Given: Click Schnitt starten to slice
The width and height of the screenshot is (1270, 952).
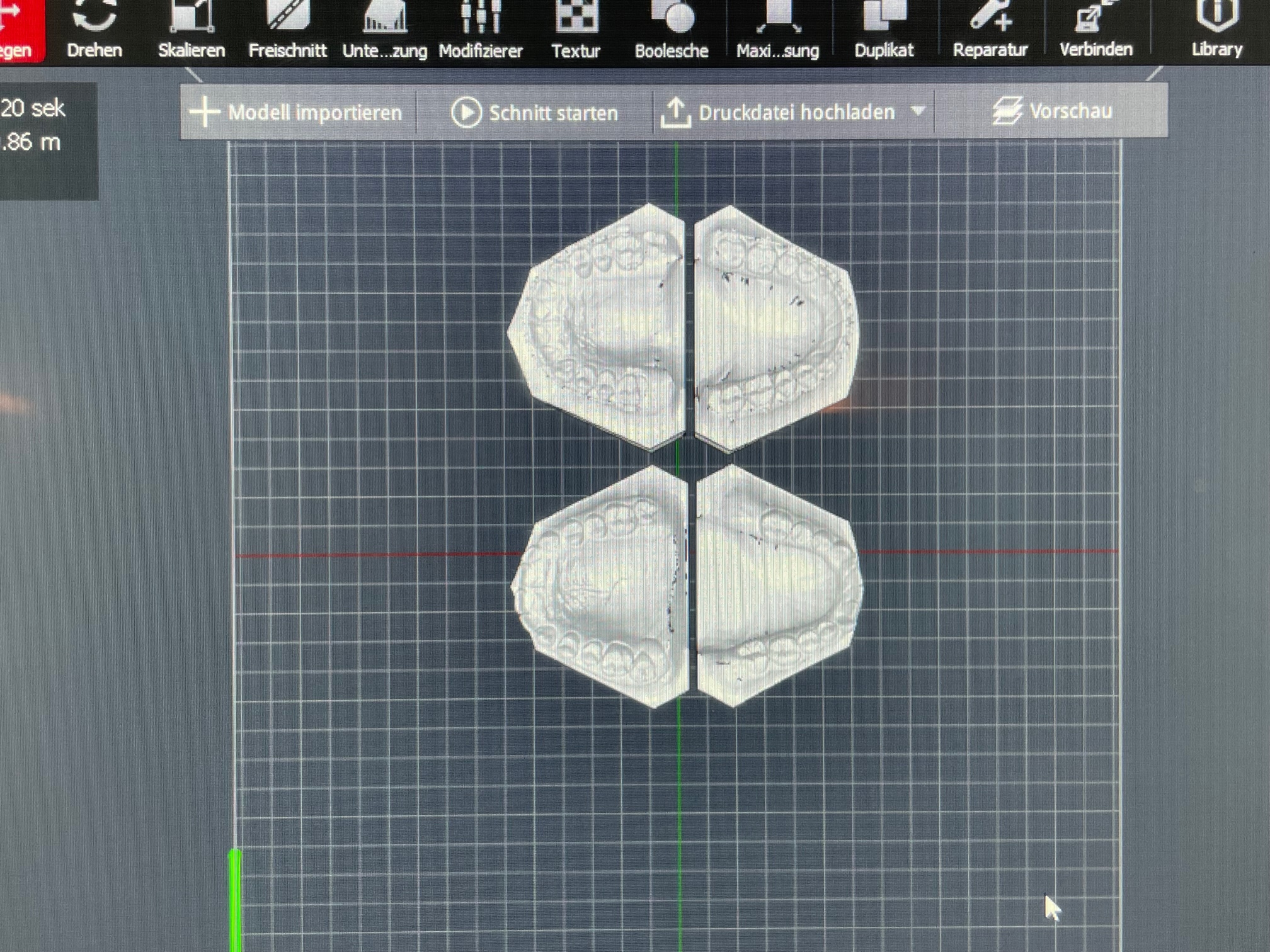Looking at the screenshot, I should [x=534, y=113].
